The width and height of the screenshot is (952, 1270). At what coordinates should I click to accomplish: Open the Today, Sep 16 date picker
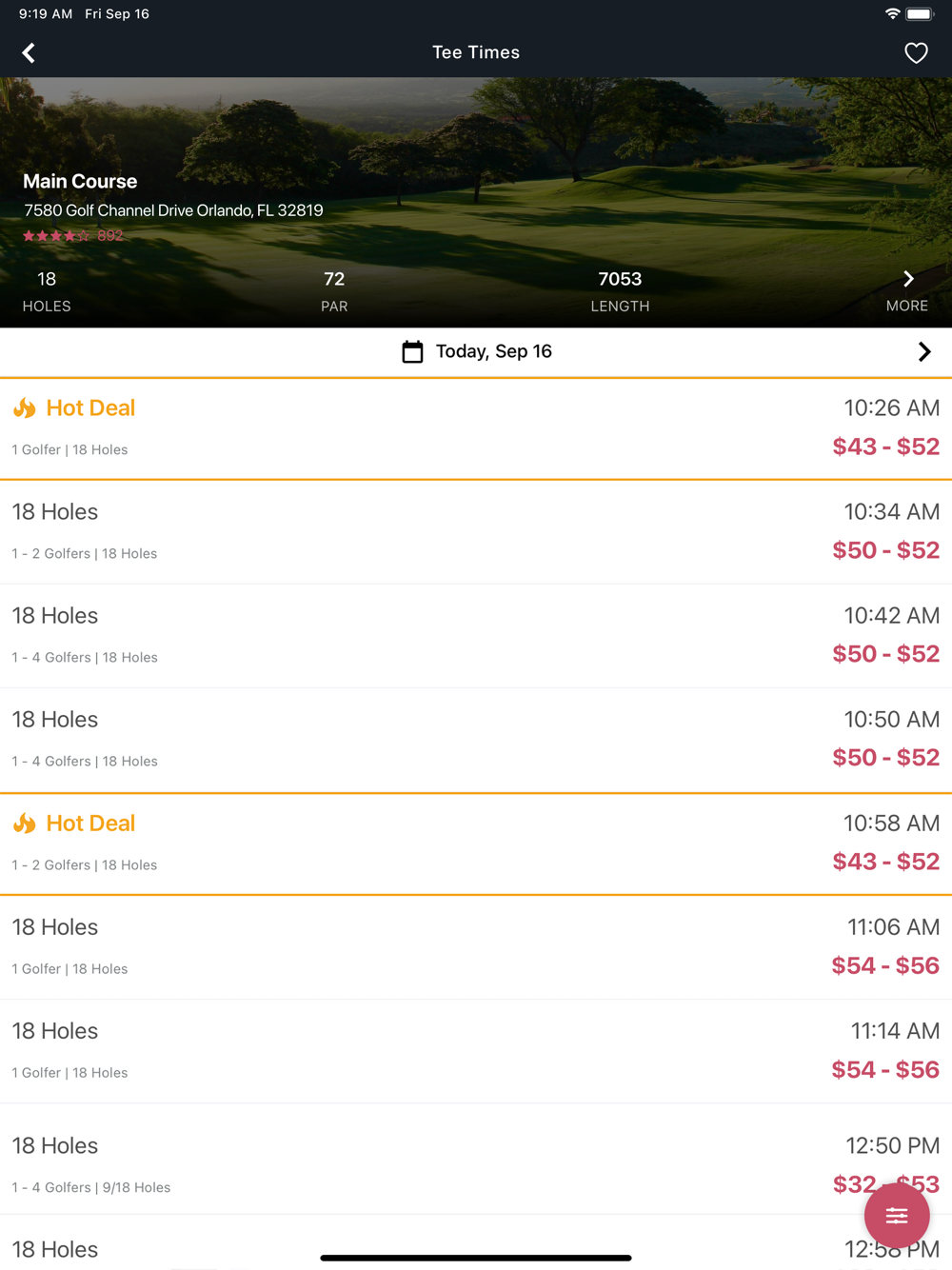coord(493,352)
